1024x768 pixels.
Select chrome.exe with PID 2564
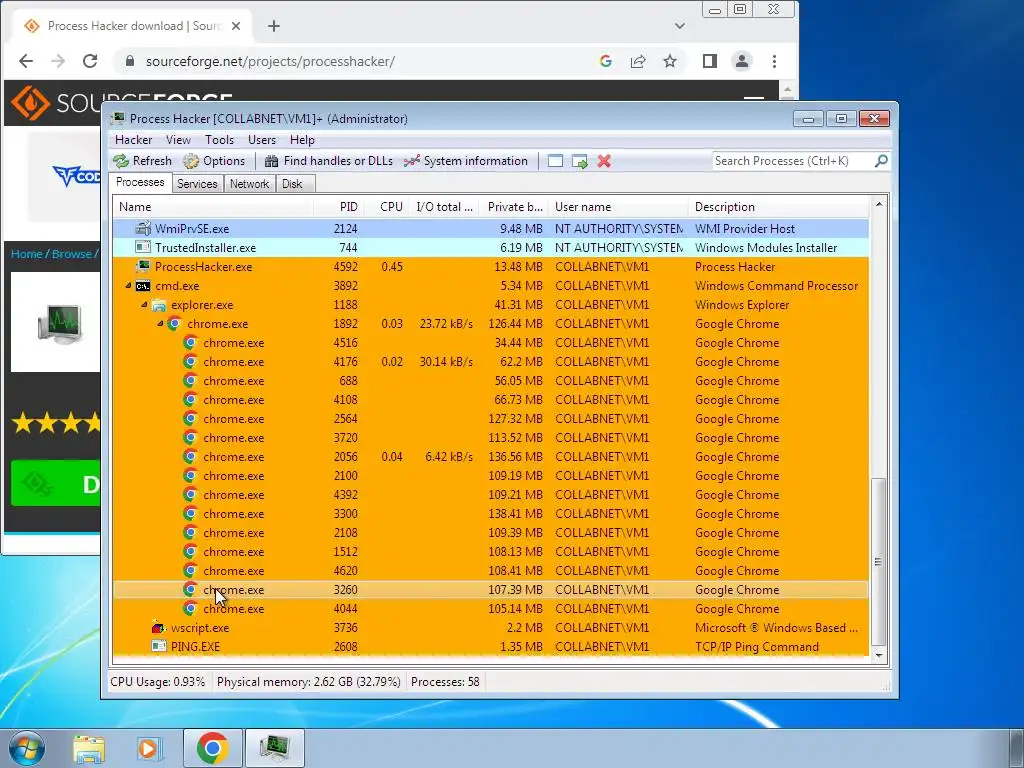[x=491, y=419]
